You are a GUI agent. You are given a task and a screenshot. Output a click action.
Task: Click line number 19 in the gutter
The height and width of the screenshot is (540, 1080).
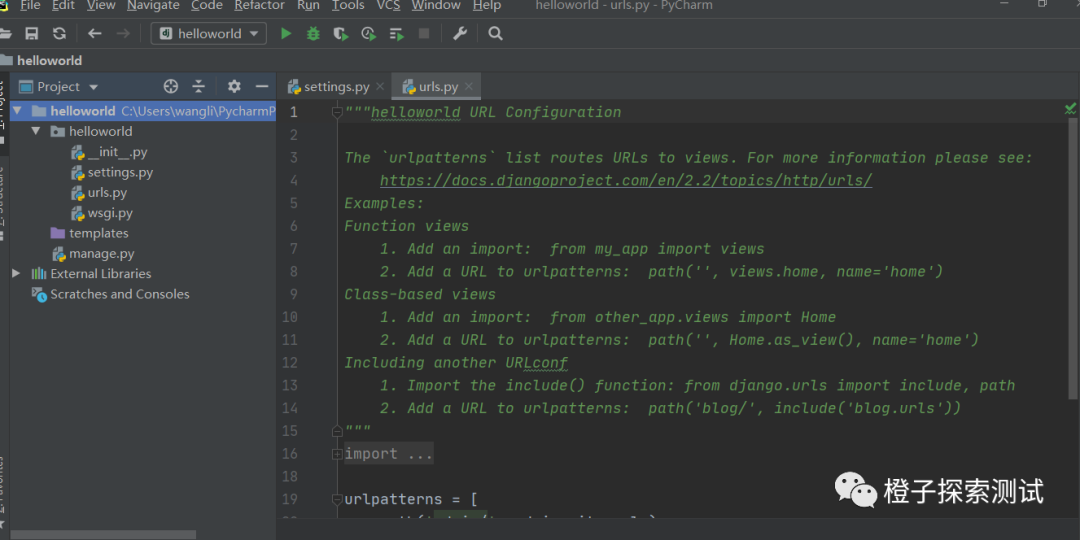tap(290, 499)
